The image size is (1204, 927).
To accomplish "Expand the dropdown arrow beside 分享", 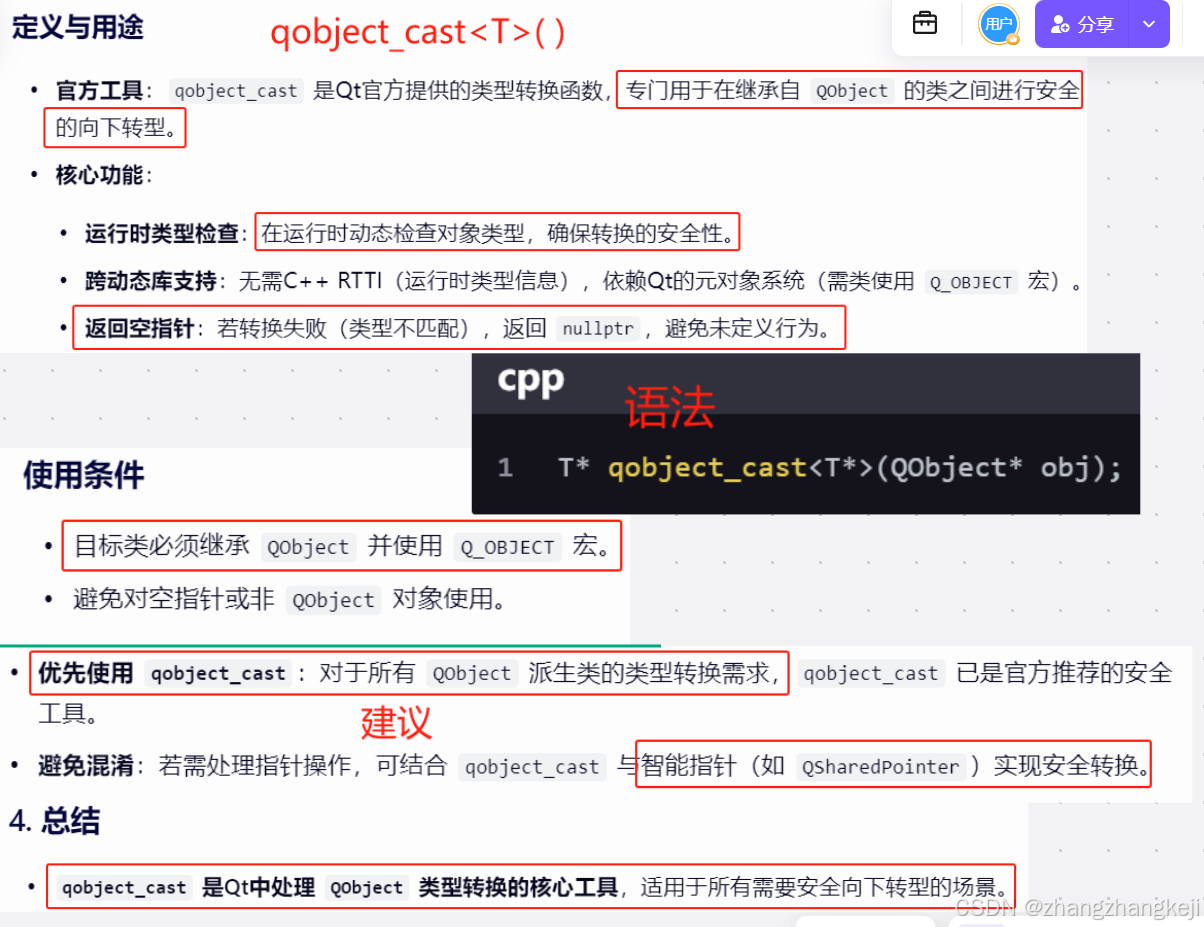I will tap(1149, 24).
